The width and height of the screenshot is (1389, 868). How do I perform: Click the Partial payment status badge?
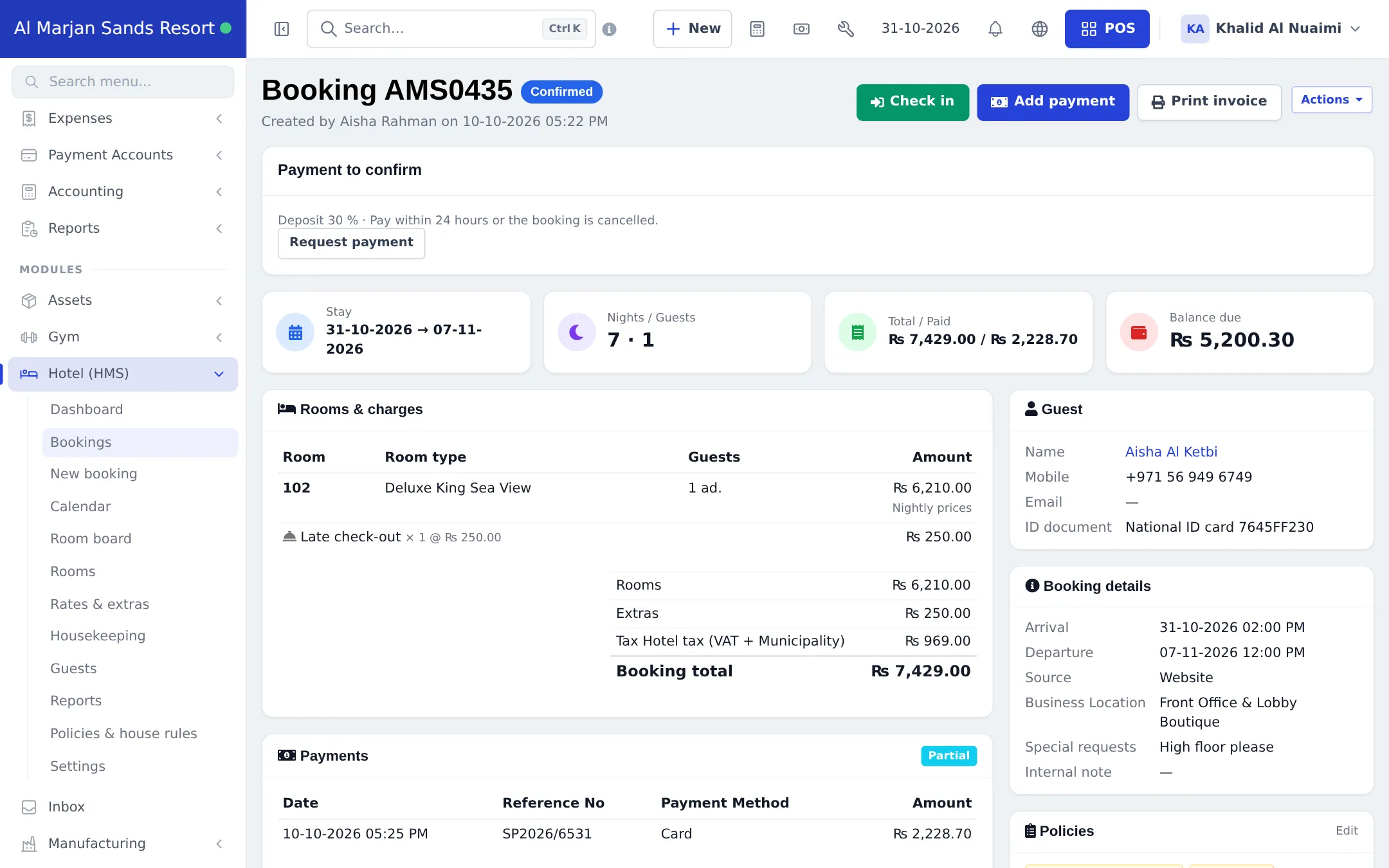point(949,755)
